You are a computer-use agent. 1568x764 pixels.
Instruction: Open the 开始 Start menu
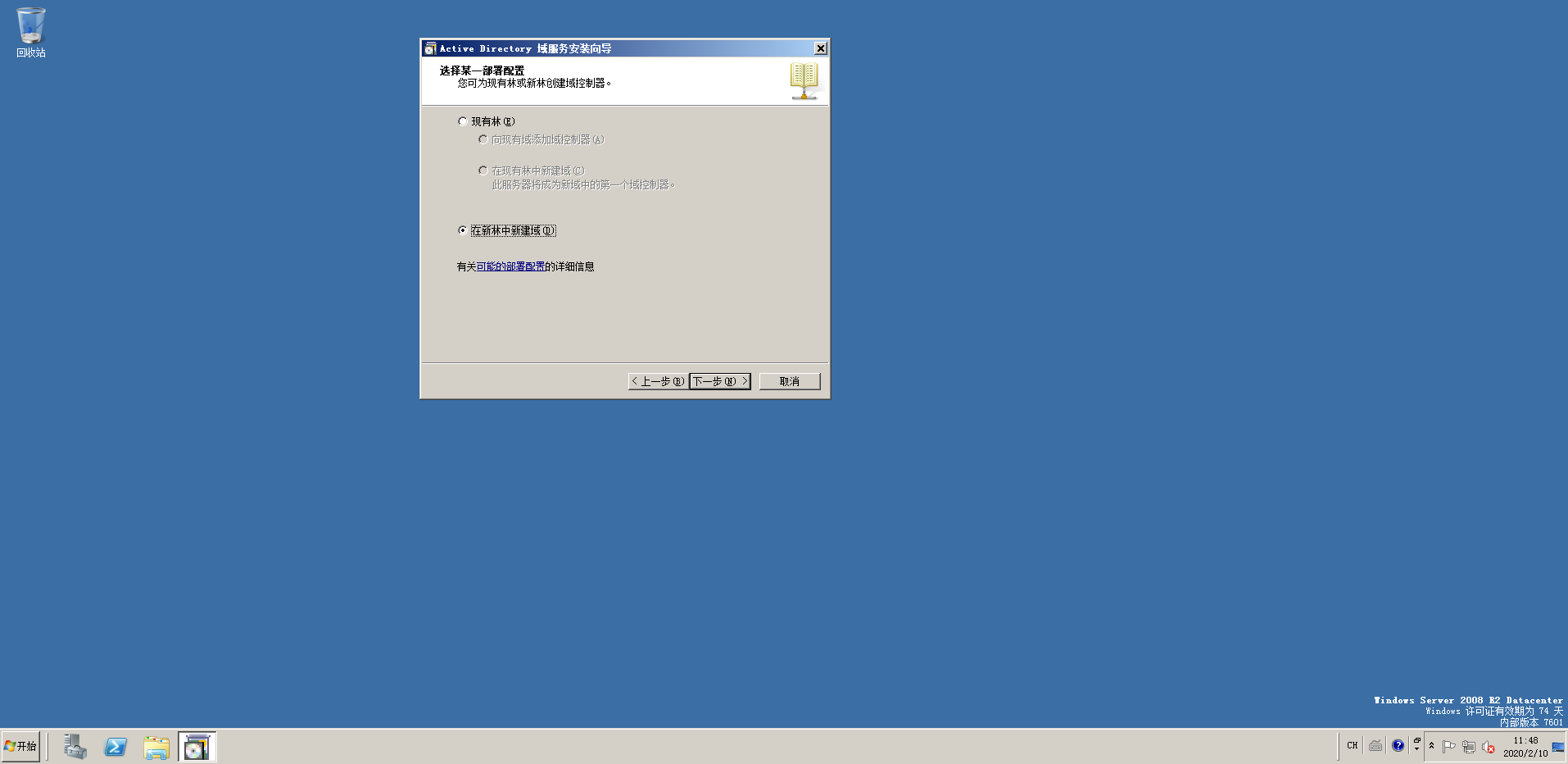point(20,747)
